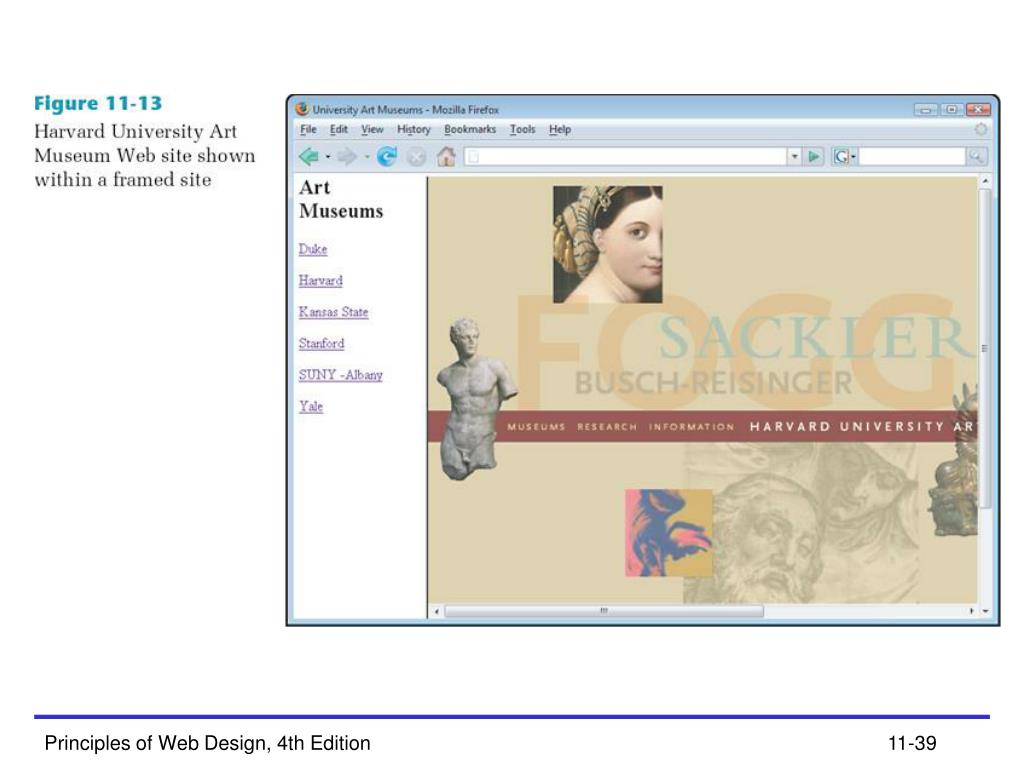Open Forward history dropdown arrow
The width and height of the screenshot is (1024, 768).
[x=366, y=157]
